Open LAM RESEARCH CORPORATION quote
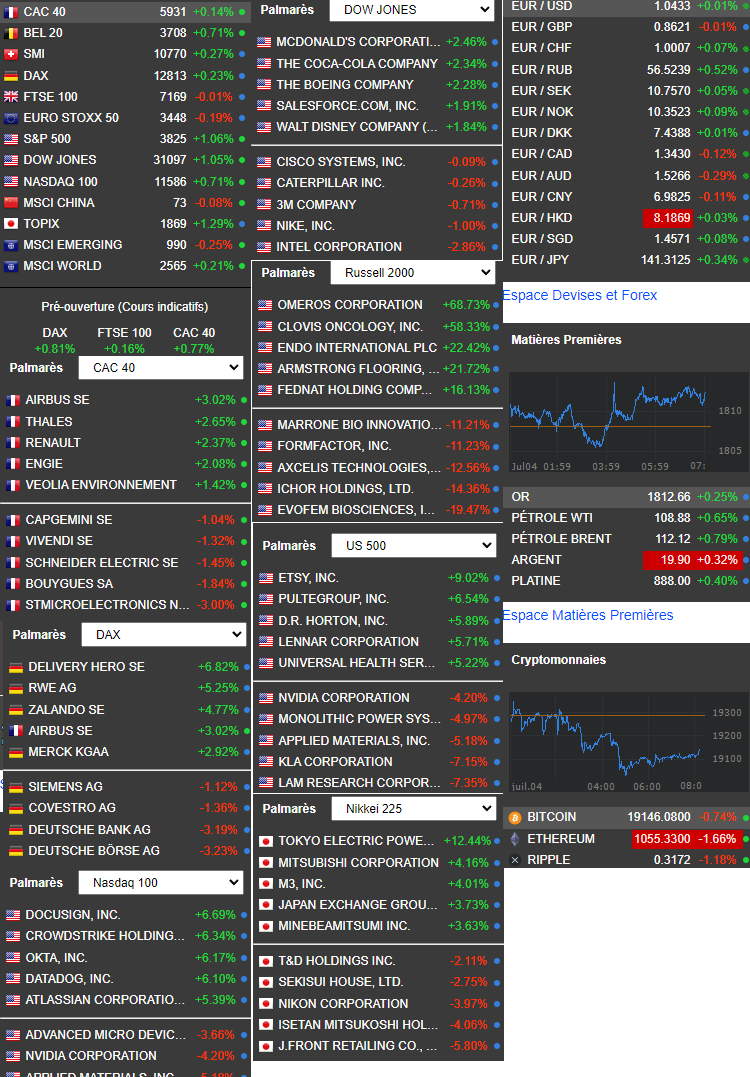The height and width of the screenshot is (1077, 750). point(359,782)
